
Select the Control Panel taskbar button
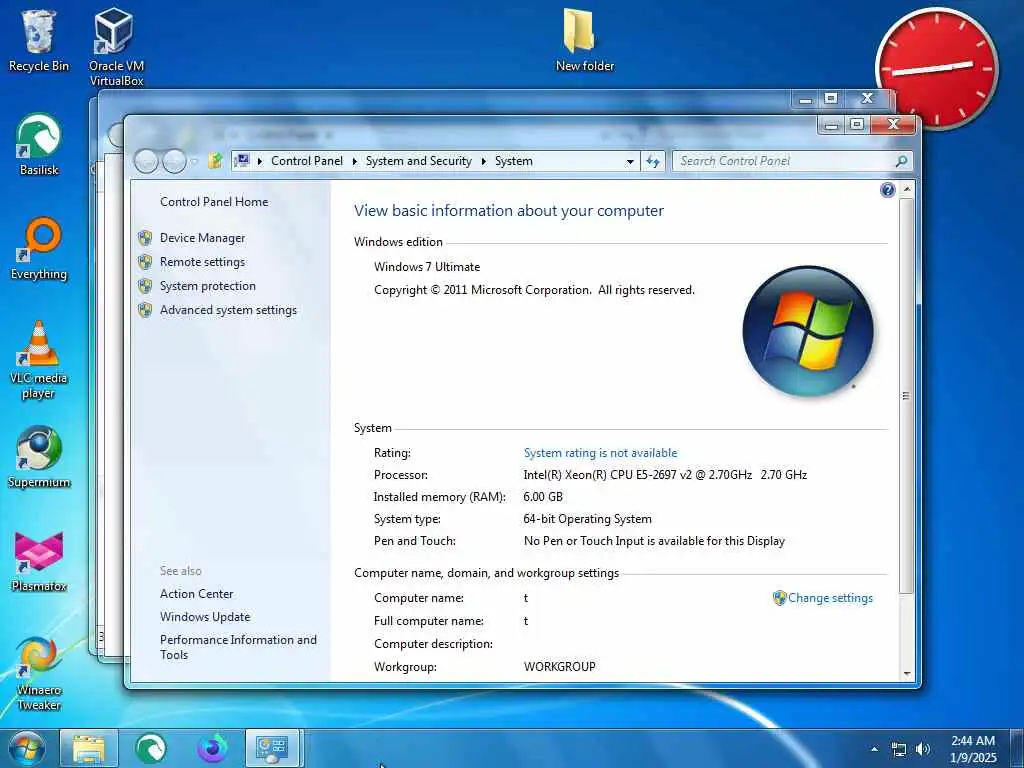pyautogui.click(x=273, y=748)
